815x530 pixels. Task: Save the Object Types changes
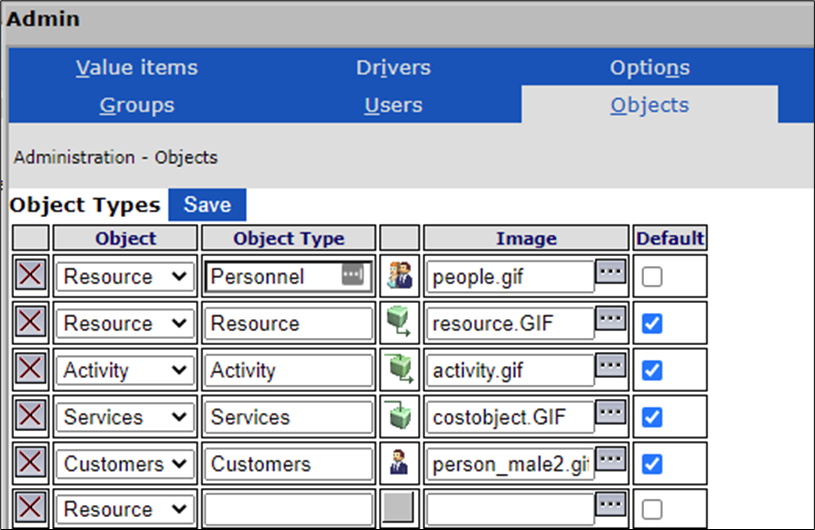pyautogui.click(x=207, y=205)
